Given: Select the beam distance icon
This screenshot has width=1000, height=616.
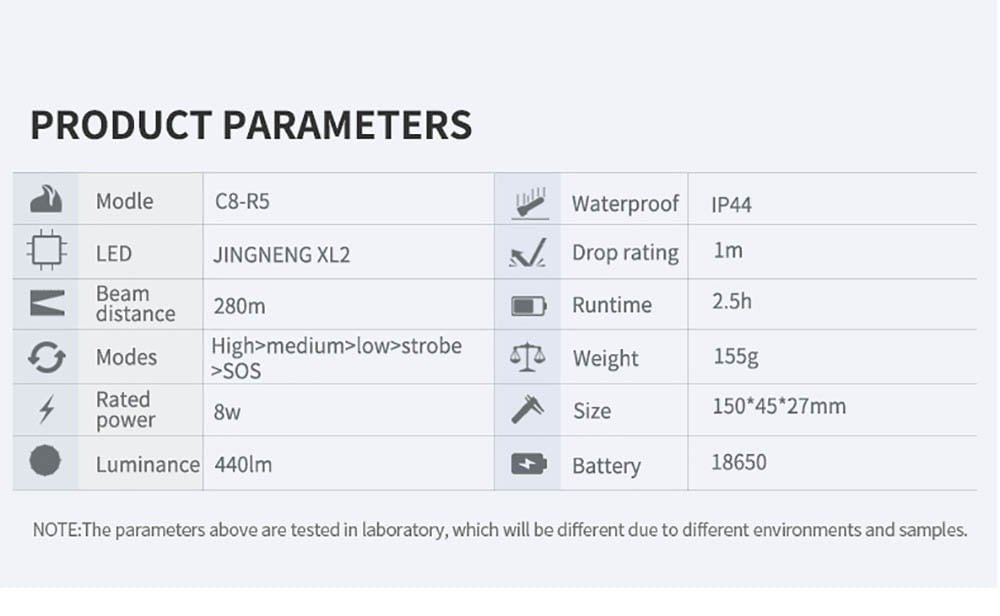Looking at the screenshot, I should [x=46, y=304].
